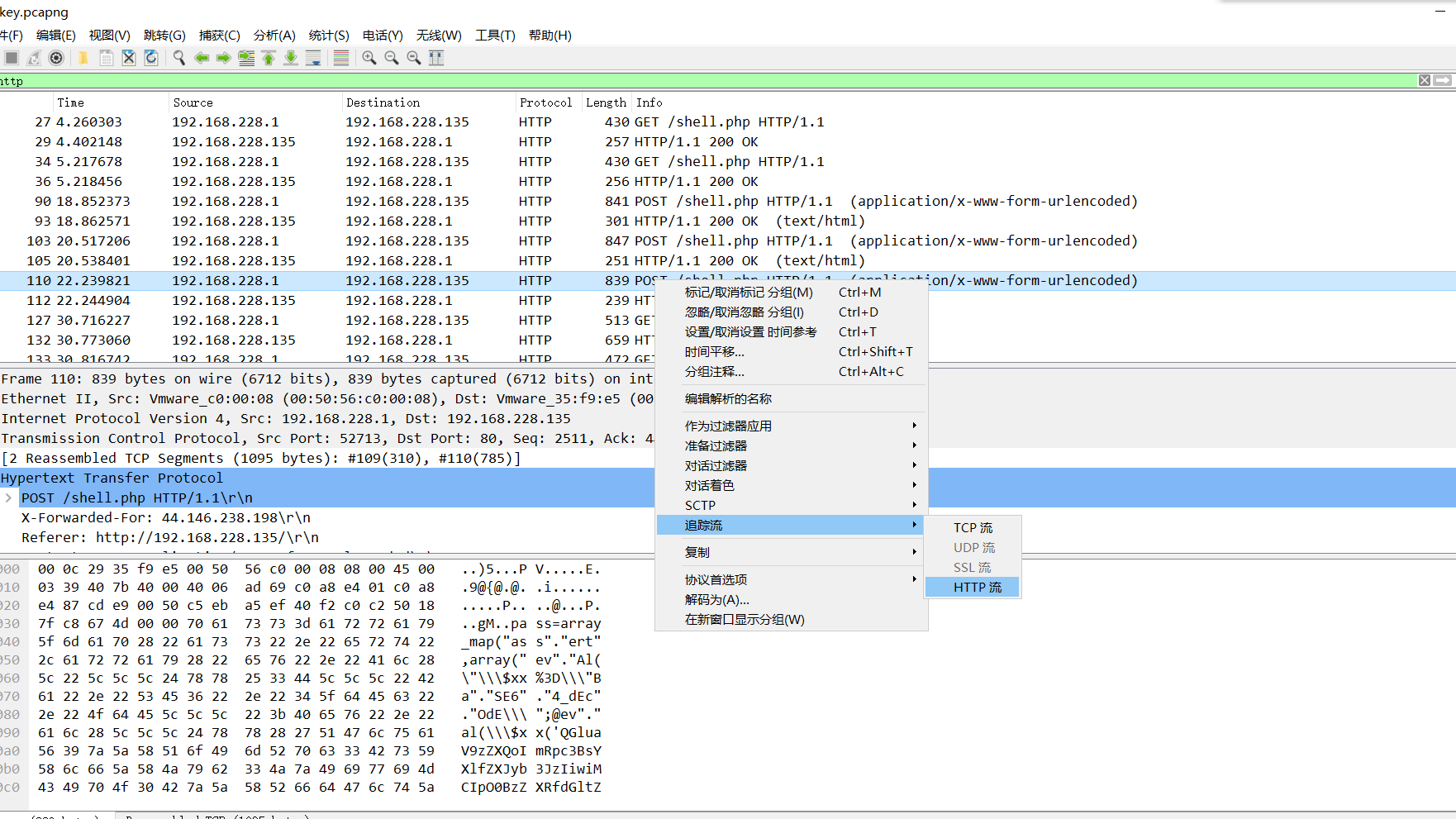Open 视图(V) menu

click(x=110, y=35)
